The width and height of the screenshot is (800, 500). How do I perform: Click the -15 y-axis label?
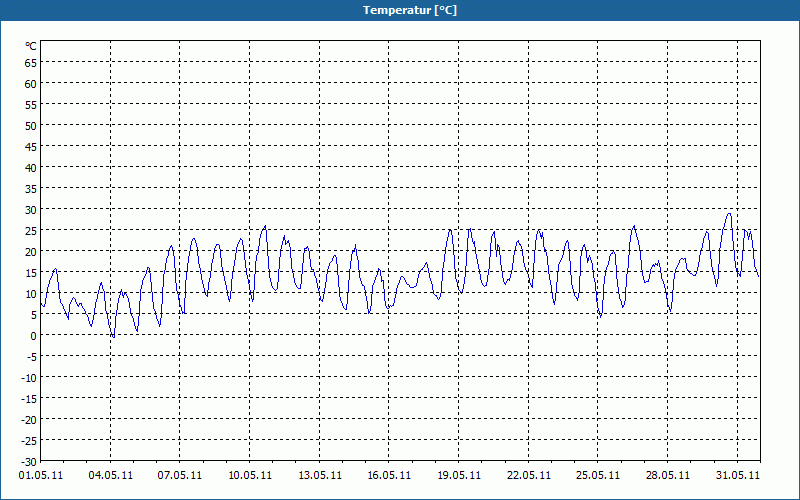pos(29,399)
